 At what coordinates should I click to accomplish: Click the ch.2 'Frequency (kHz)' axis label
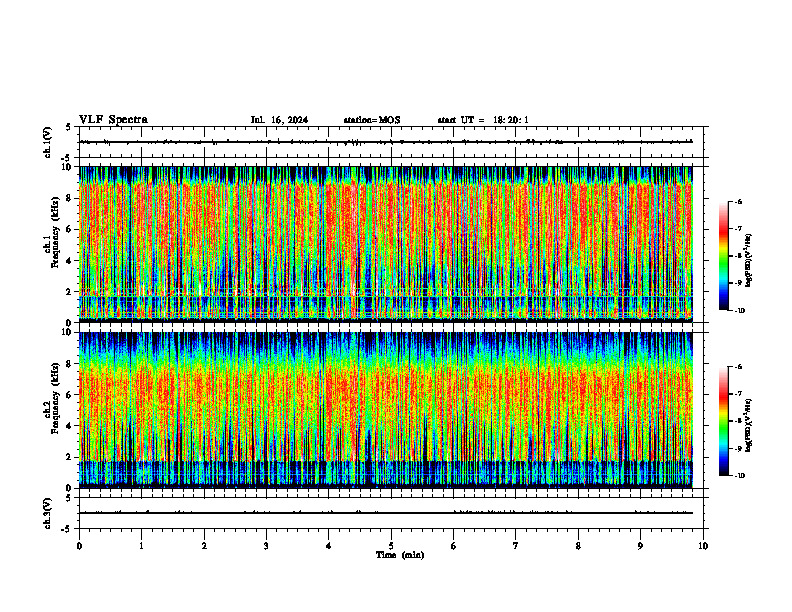pyautogui.click(x=54, y=397)
